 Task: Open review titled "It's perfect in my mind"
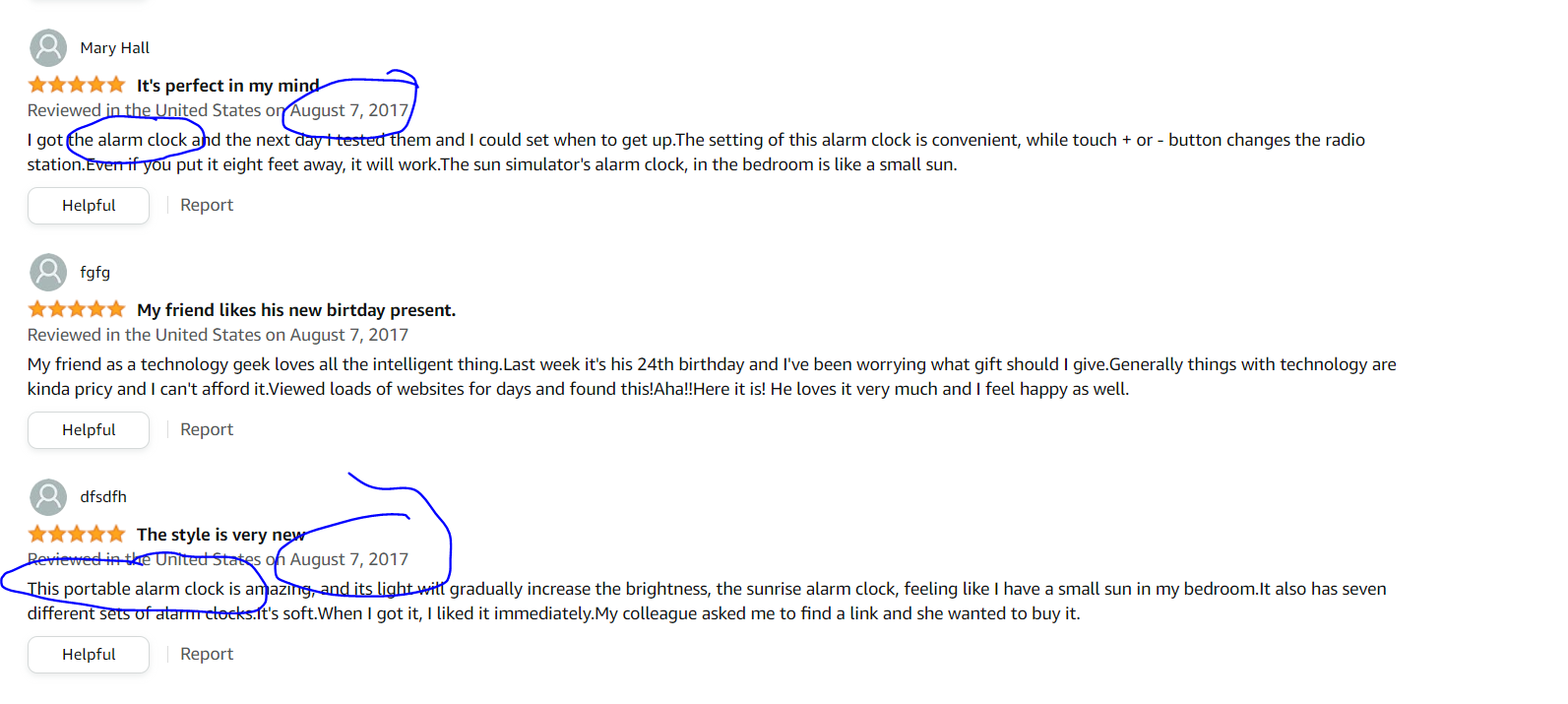[228, 86]
